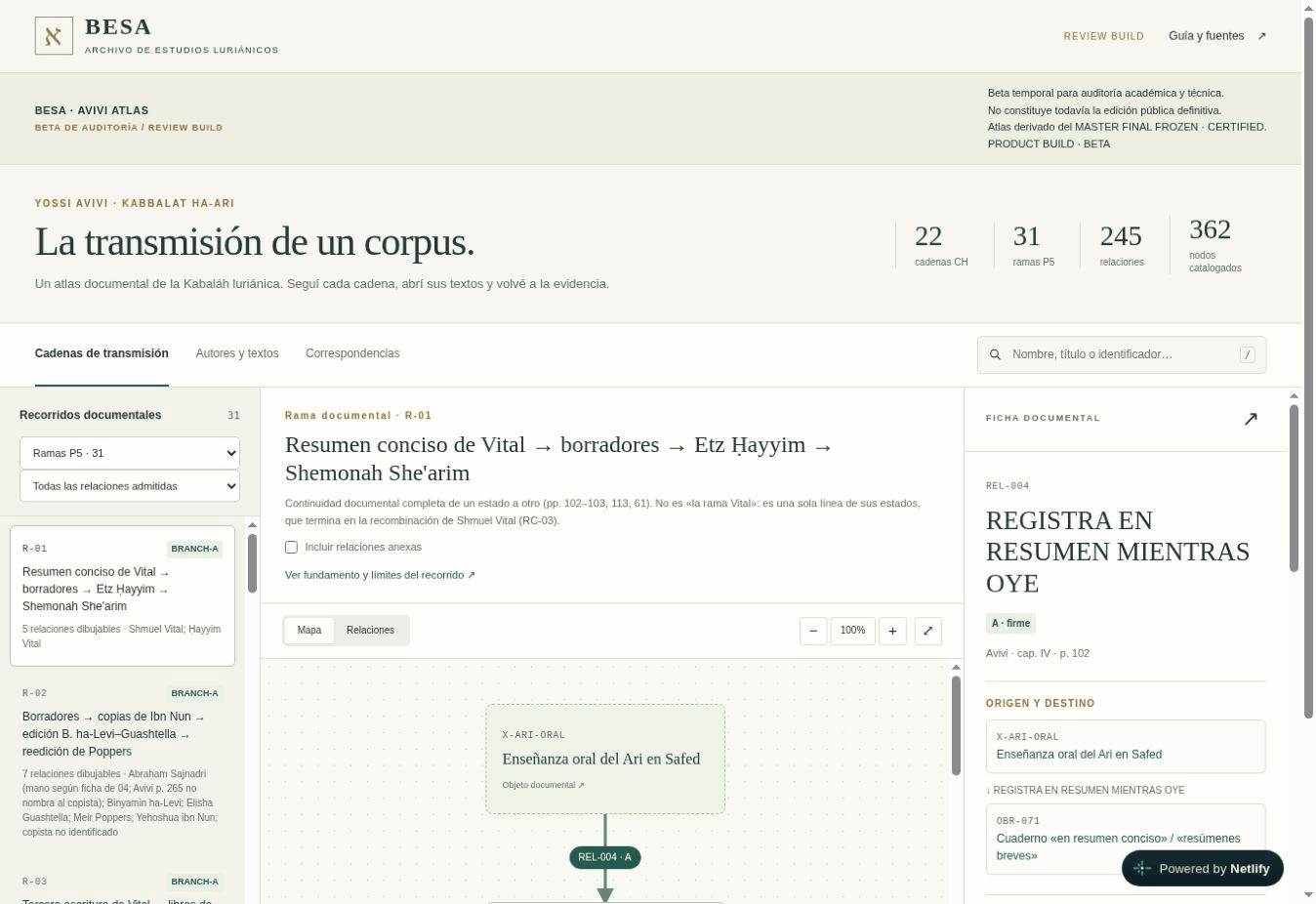Click Avivi · cap. IV · p. 102 citation
The width and height of the screenshot is (1316, 904).
1038,653
